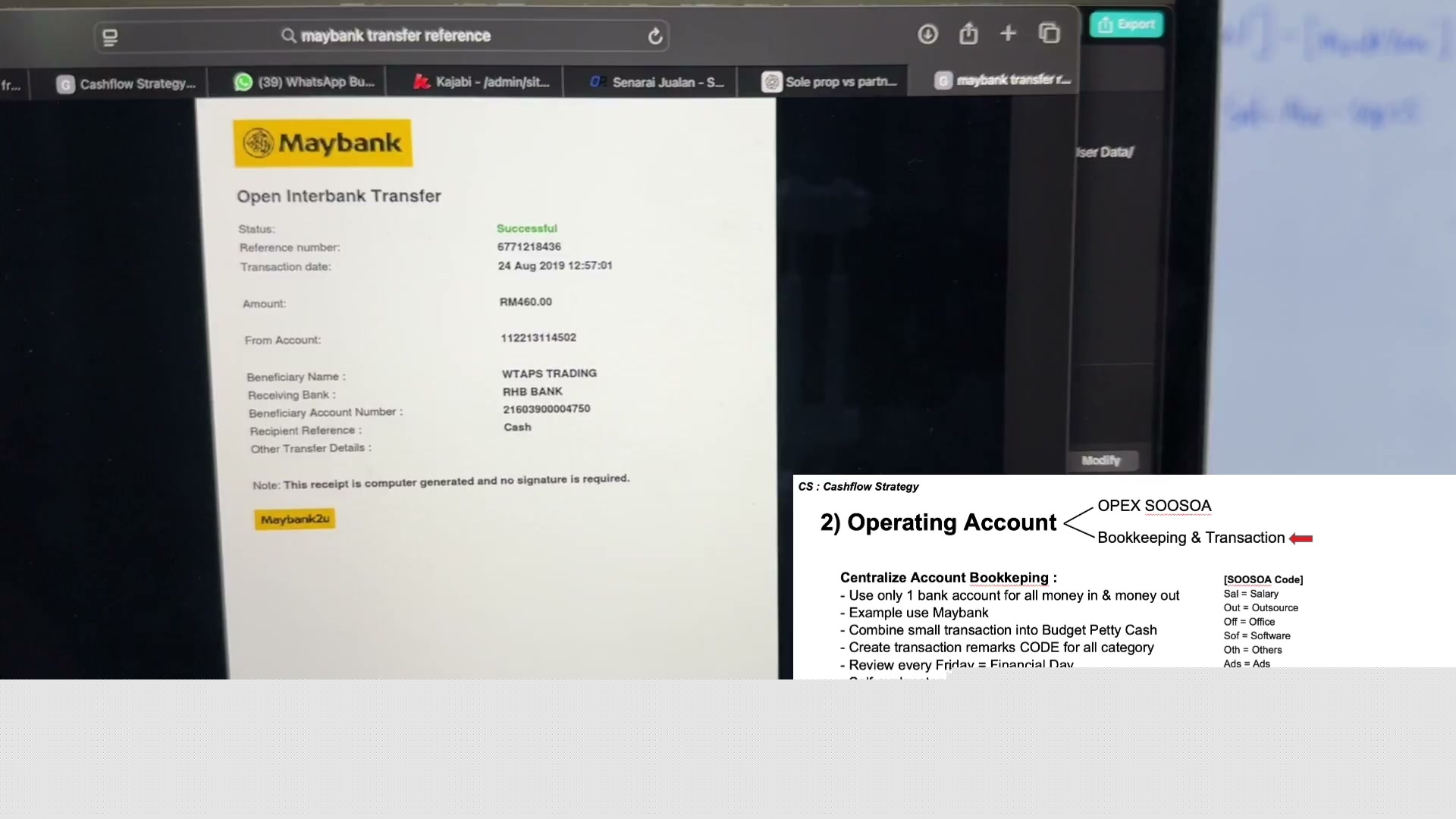
Task: Open a new tab with the plus icon
Action: tap(1008, 33)
